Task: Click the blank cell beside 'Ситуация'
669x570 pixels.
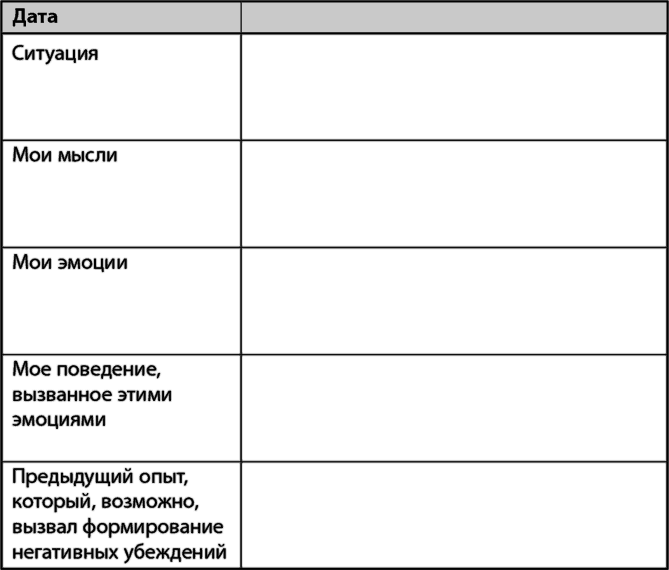Action: click(454, 87)
